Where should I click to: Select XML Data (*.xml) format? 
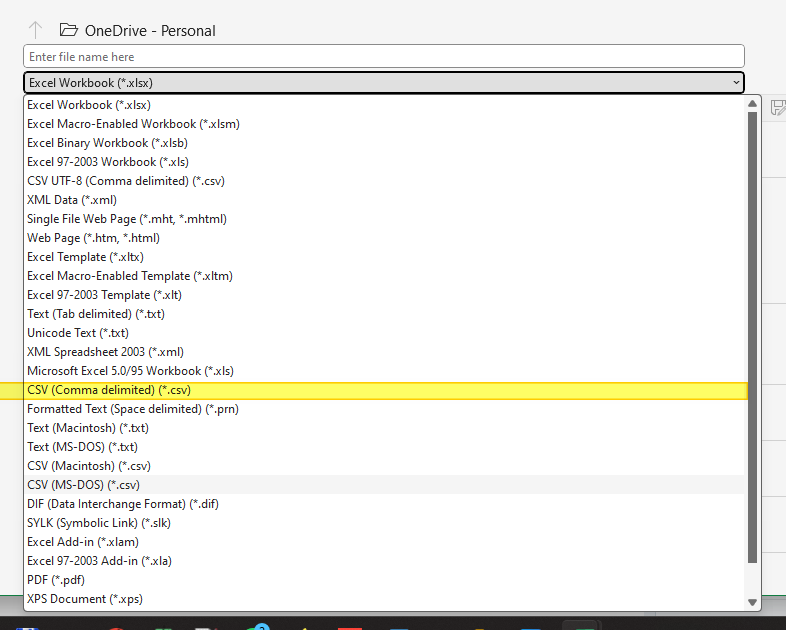pyautogui.click(x=385, y=200)
